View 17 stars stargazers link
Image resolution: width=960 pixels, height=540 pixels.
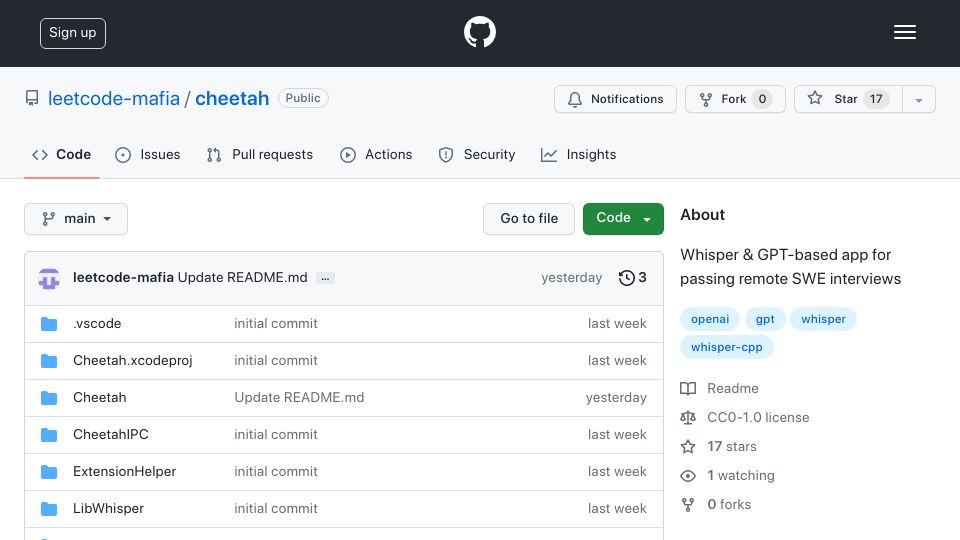click(732, 446)
